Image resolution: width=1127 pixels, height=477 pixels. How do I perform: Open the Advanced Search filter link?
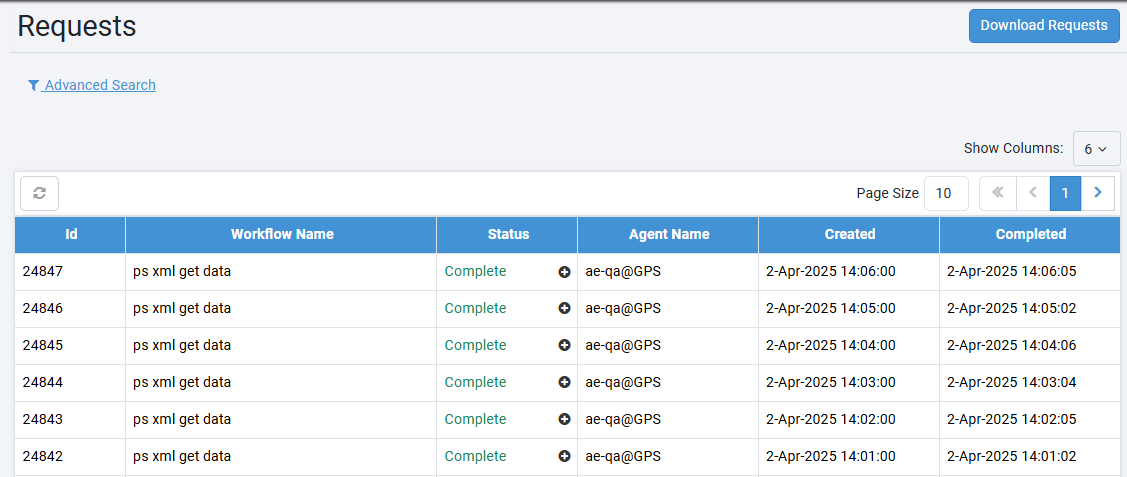[92, 85]
